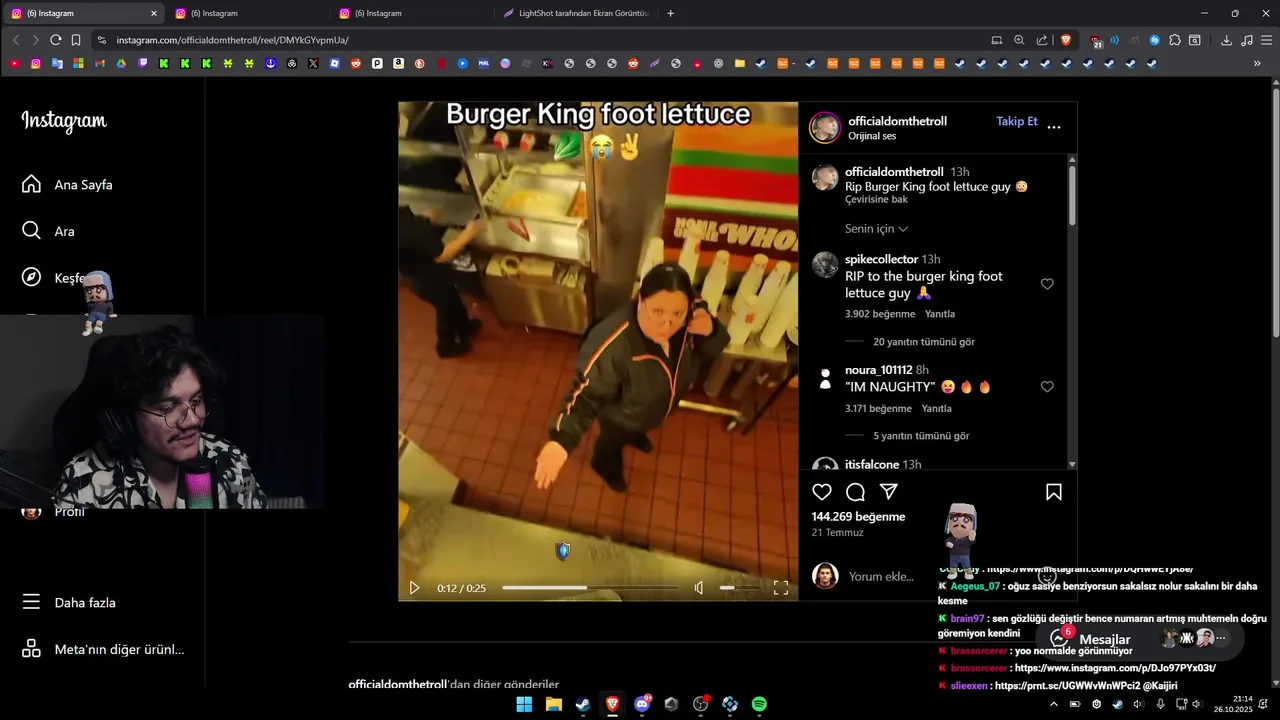Open Spotify from taskbar

click(759, 704)
